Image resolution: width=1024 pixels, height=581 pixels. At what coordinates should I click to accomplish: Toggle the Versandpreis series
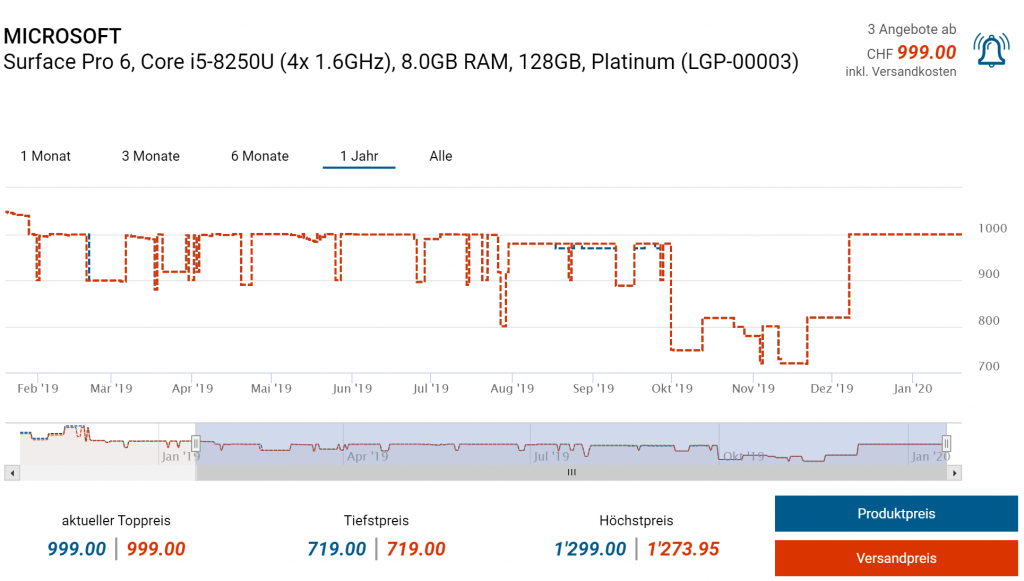click(896, 558)
